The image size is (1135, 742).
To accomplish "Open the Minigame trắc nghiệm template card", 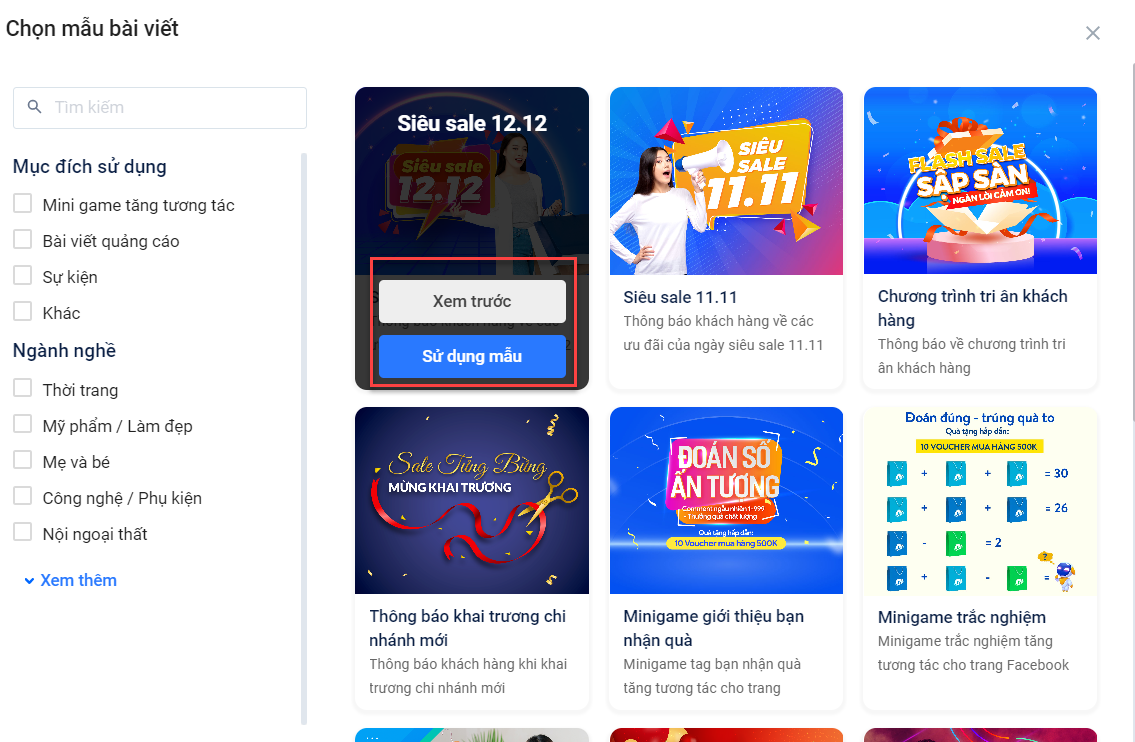I will (x=980, y=559).
